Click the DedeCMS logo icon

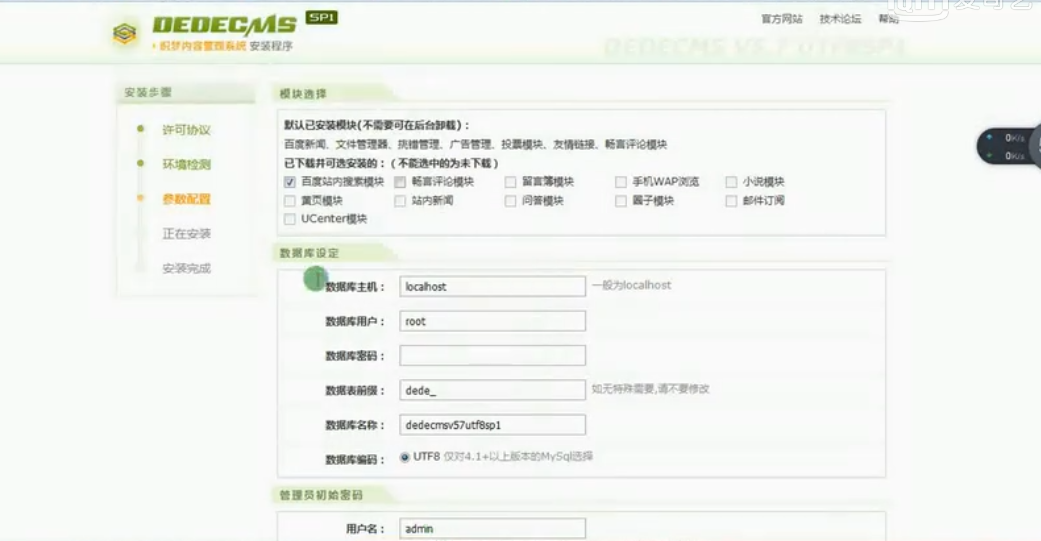pos(125,33)
